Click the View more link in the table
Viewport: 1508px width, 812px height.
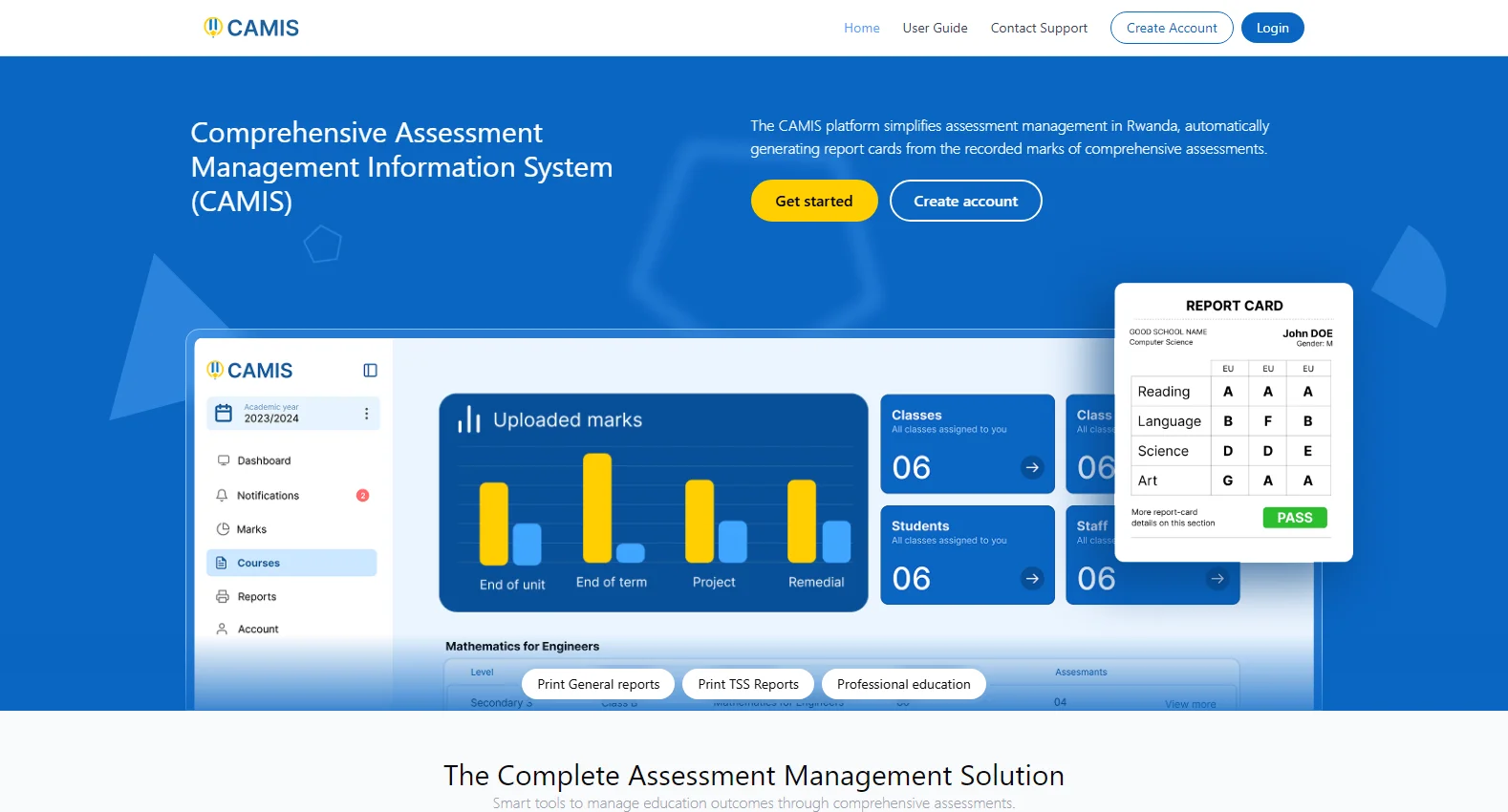tap(1190, 704)
